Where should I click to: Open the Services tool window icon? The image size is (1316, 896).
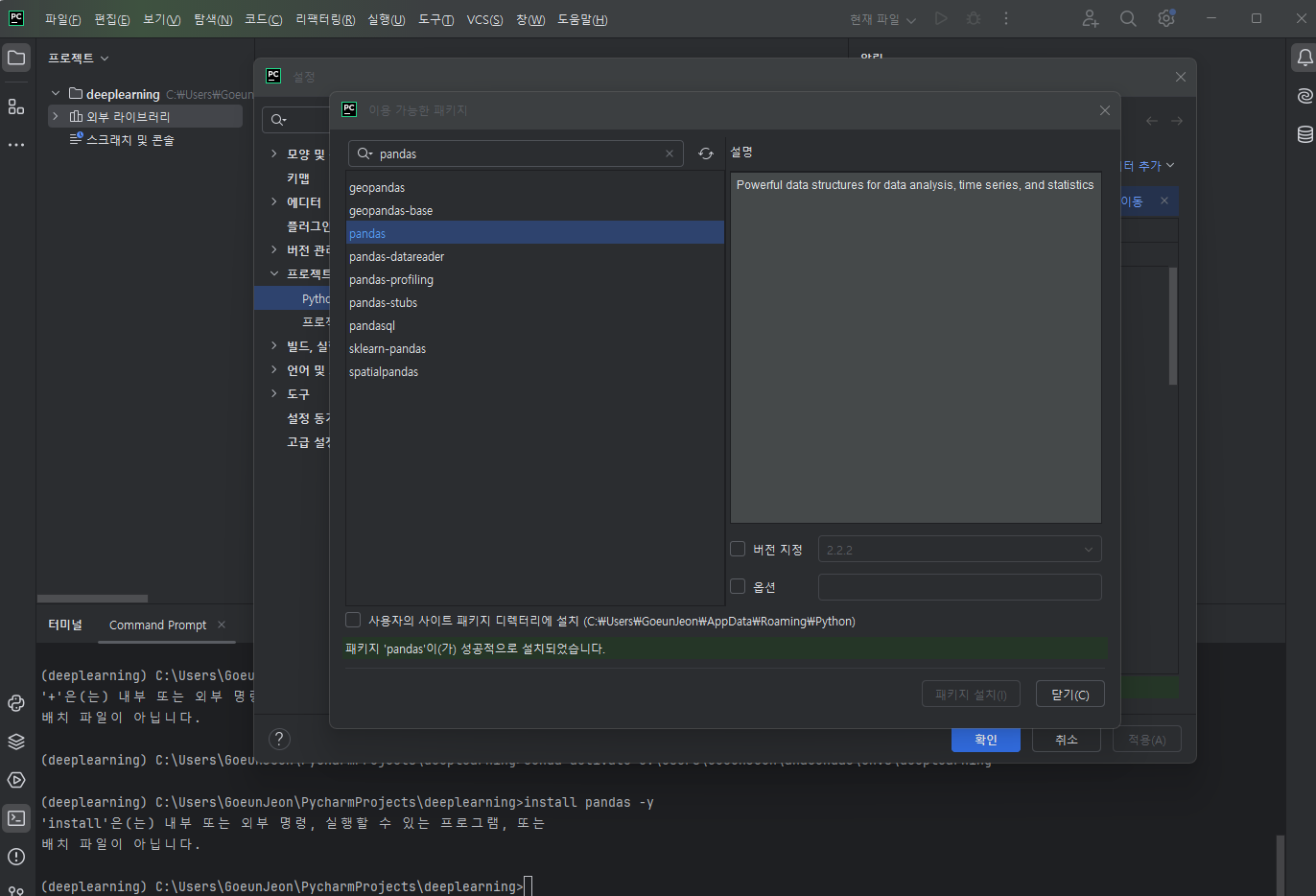click(x=16, y=780)
